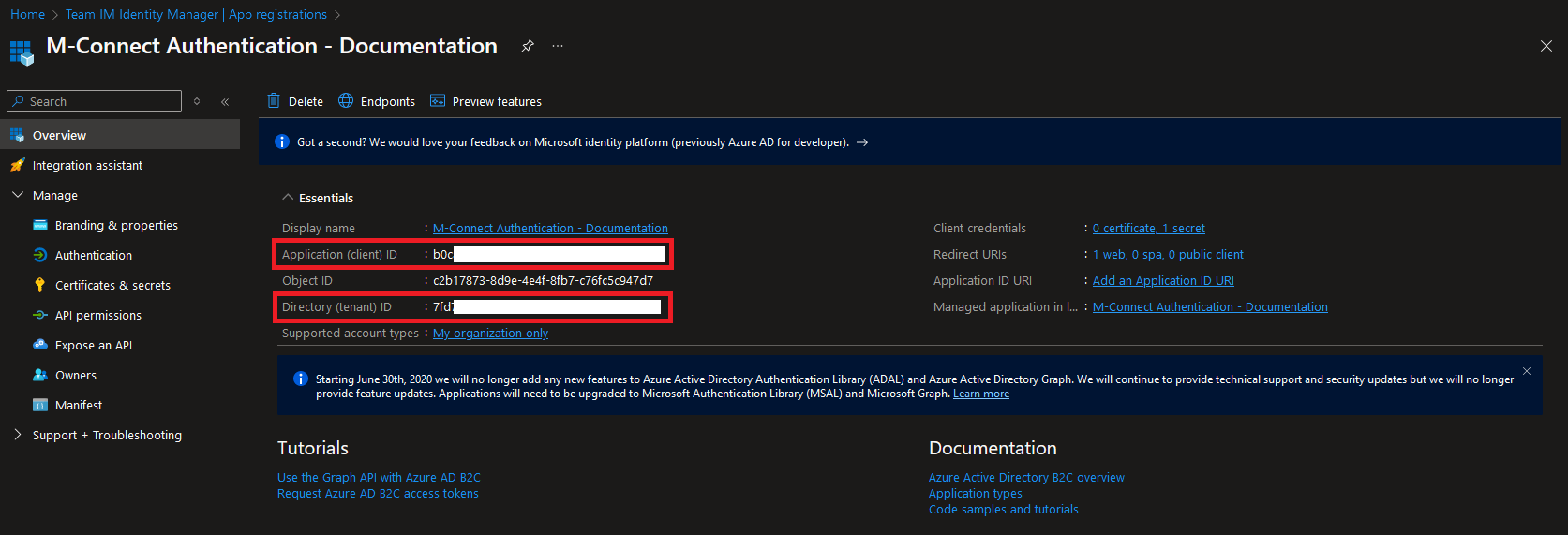Open Manifest from the sidebar
This screenshot has height=535, width=1568.
(79, 406)
